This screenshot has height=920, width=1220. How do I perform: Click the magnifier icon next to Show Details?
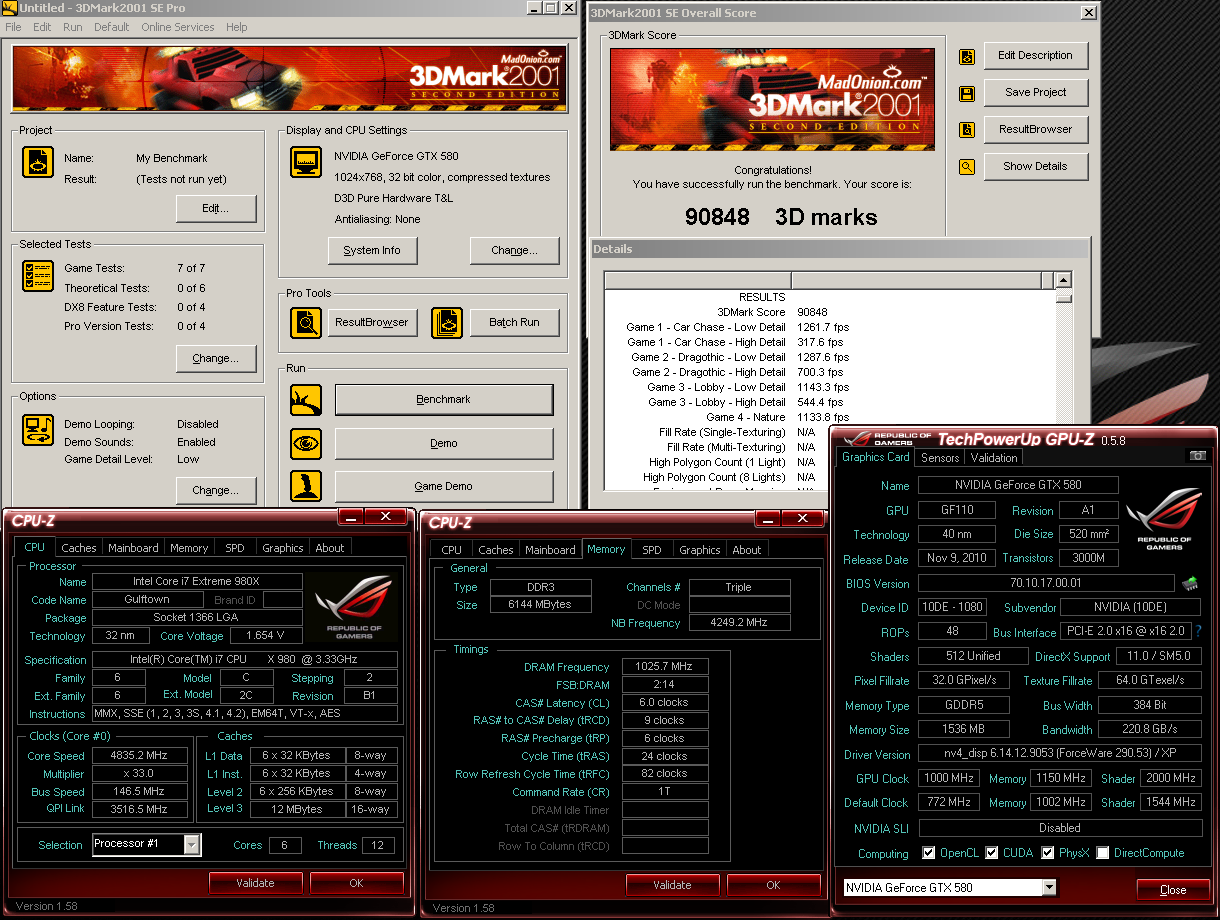tap(967, 167)
